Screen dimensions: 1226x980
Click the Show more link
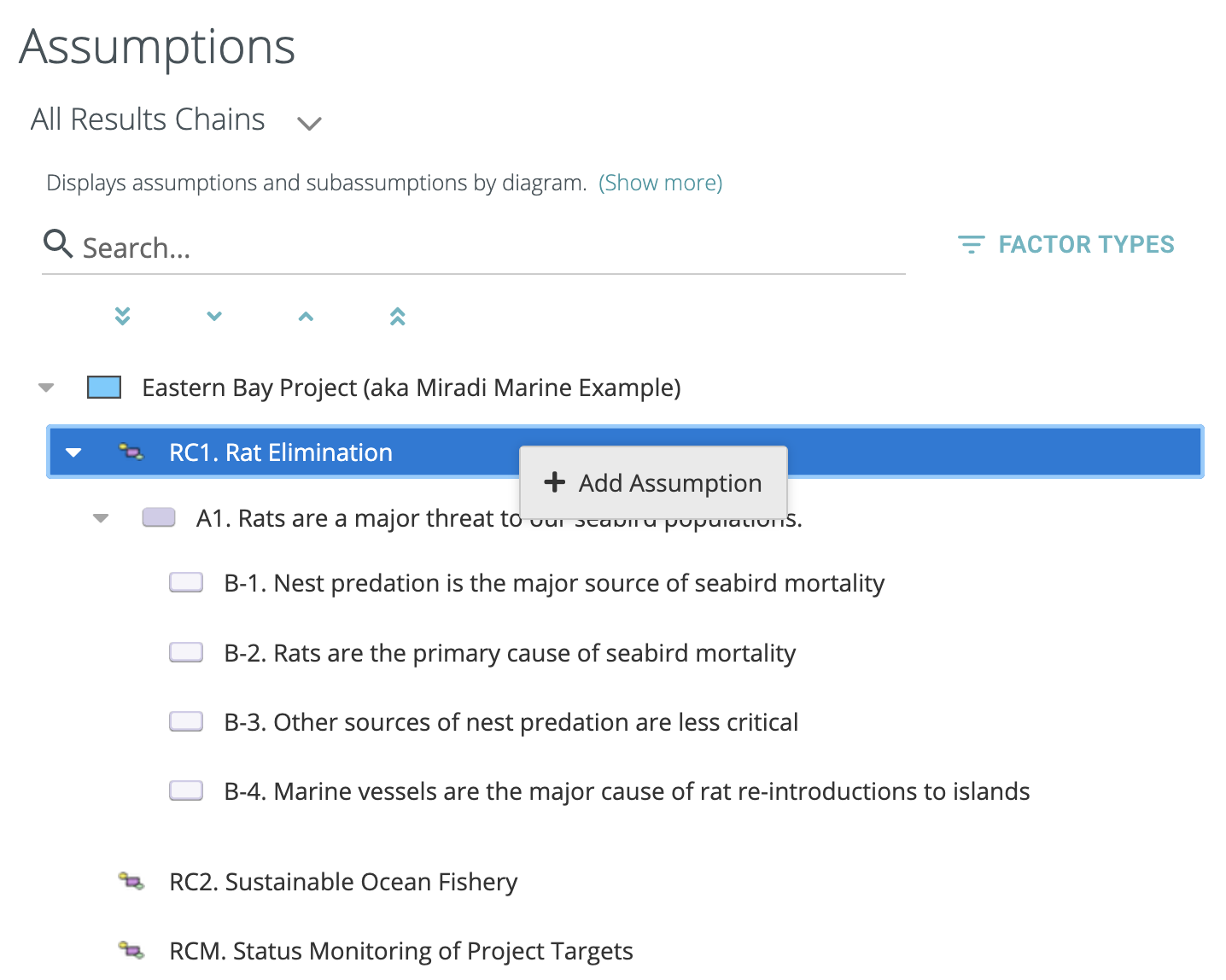point(660,183)
